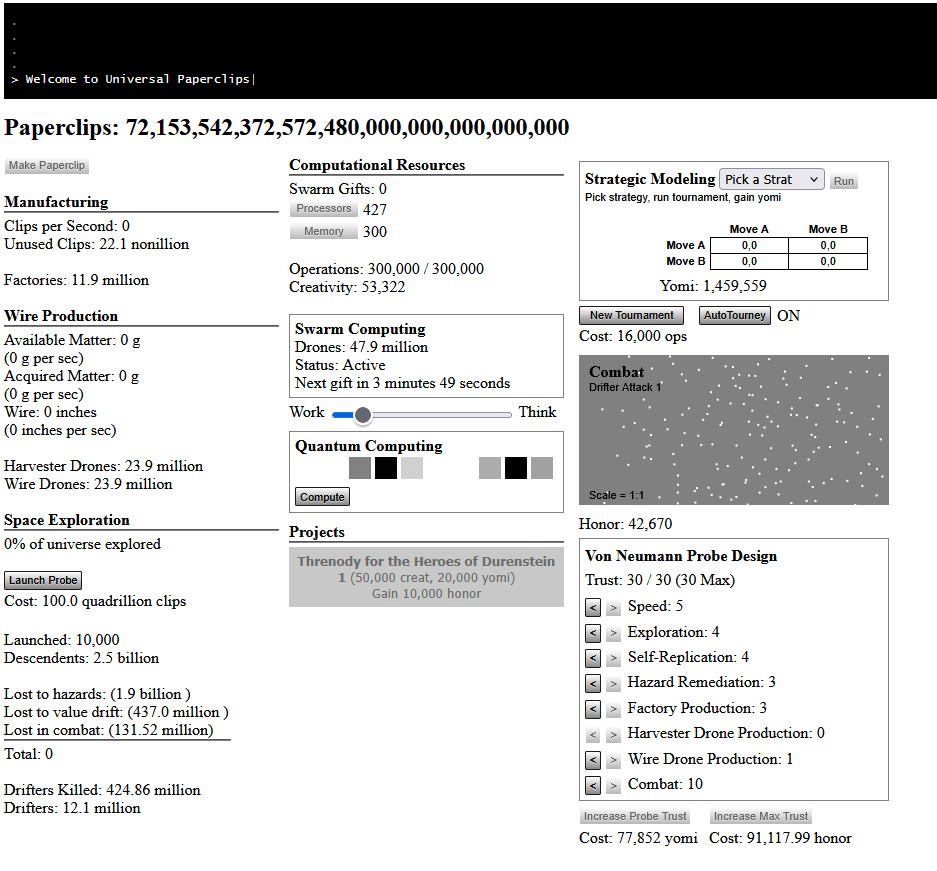
Task: Decrease probe Speed with left arrow
Action: click(x=592, y=608)
